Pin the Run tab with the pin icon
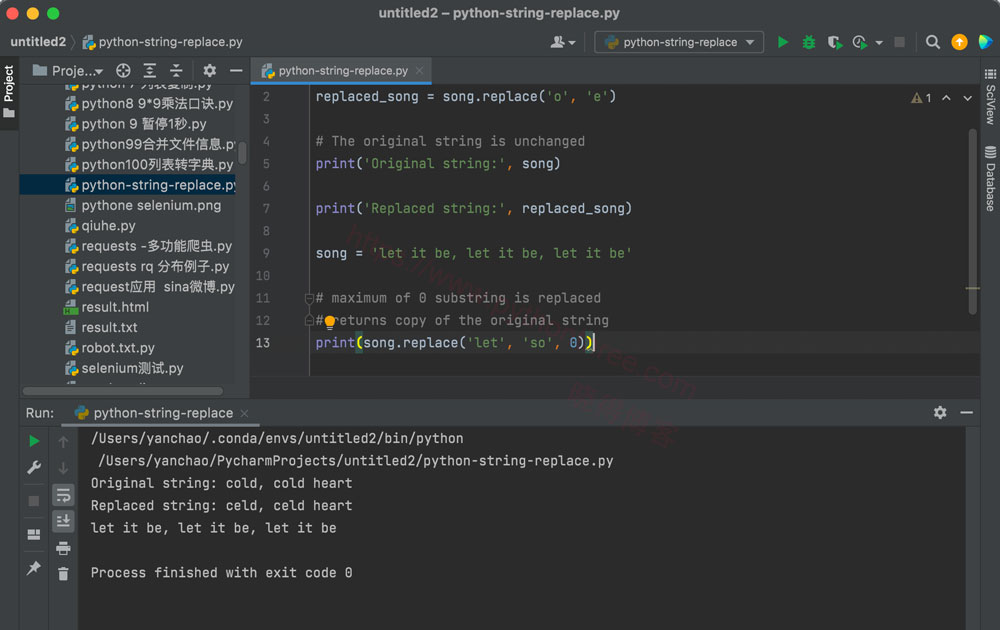The height and width of the screenshot is (630, 1000). [34, 568]
